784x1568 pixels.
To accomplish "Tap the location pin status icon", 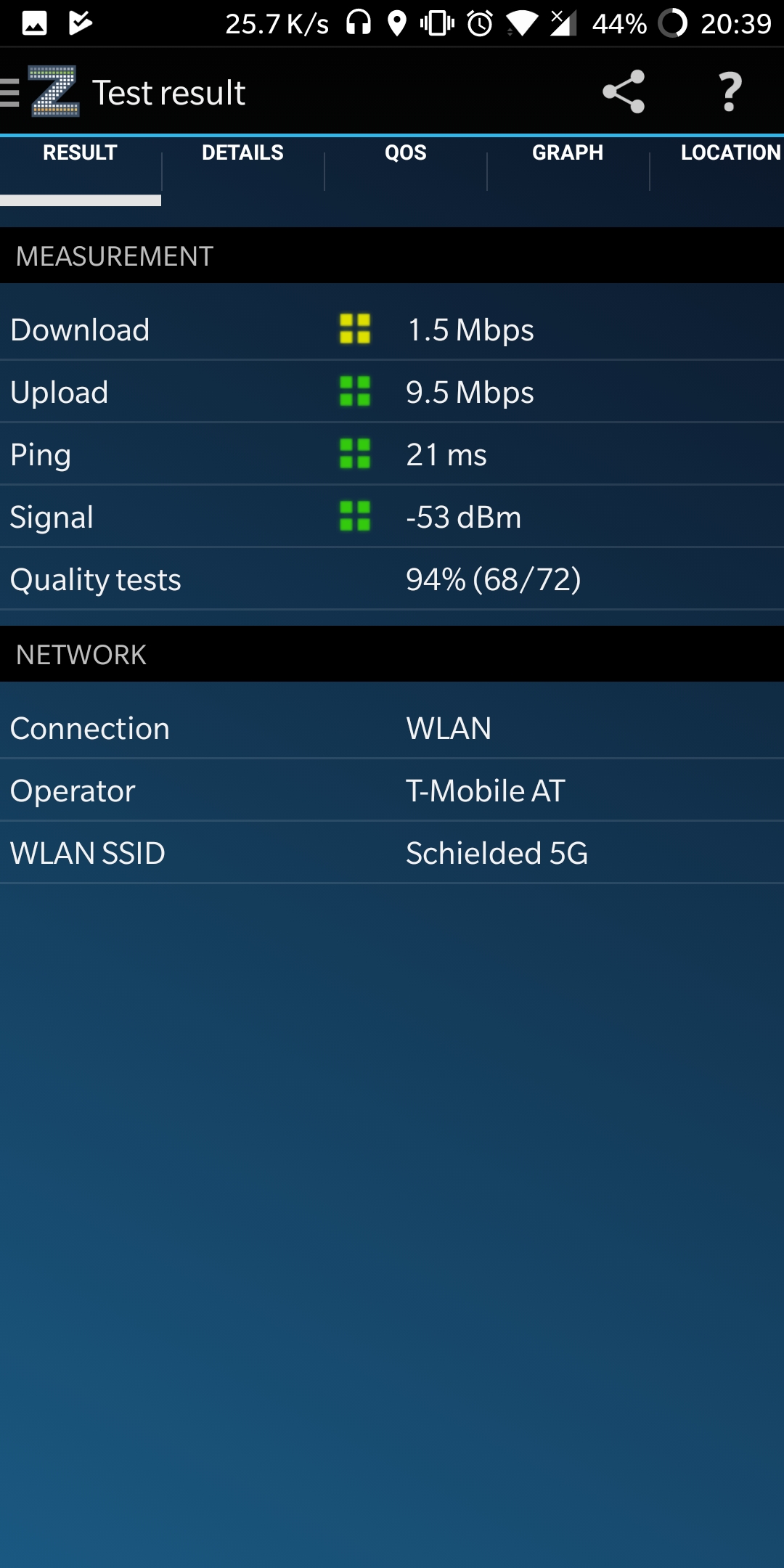I will pos(396,23).
